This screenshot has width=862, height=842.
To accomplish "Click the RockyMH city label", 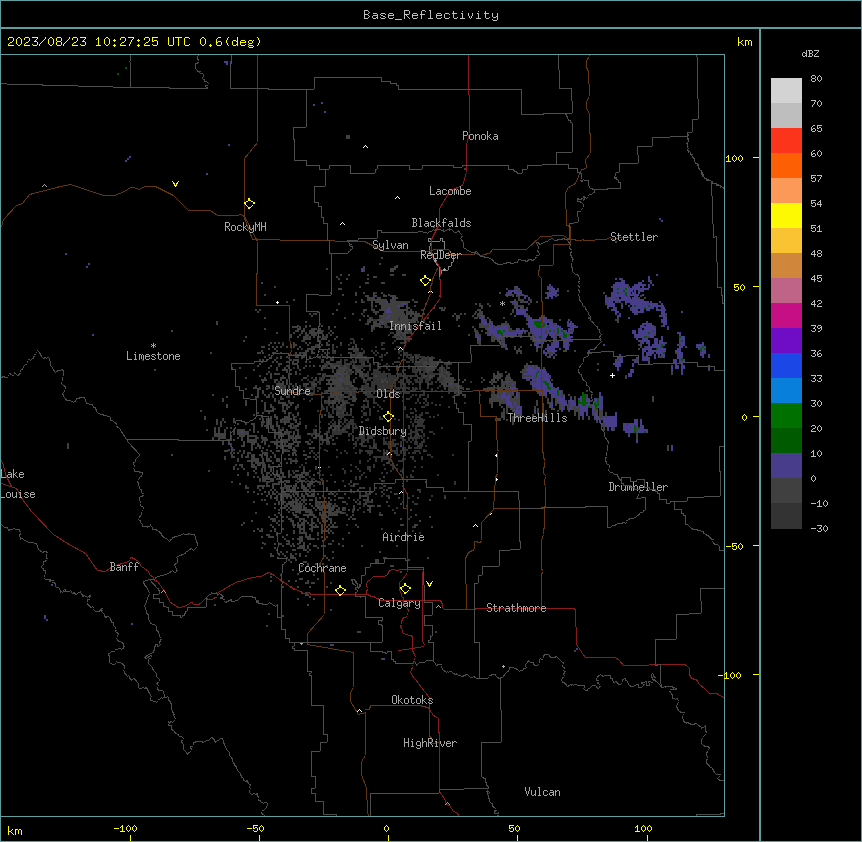I will [245, 227].
